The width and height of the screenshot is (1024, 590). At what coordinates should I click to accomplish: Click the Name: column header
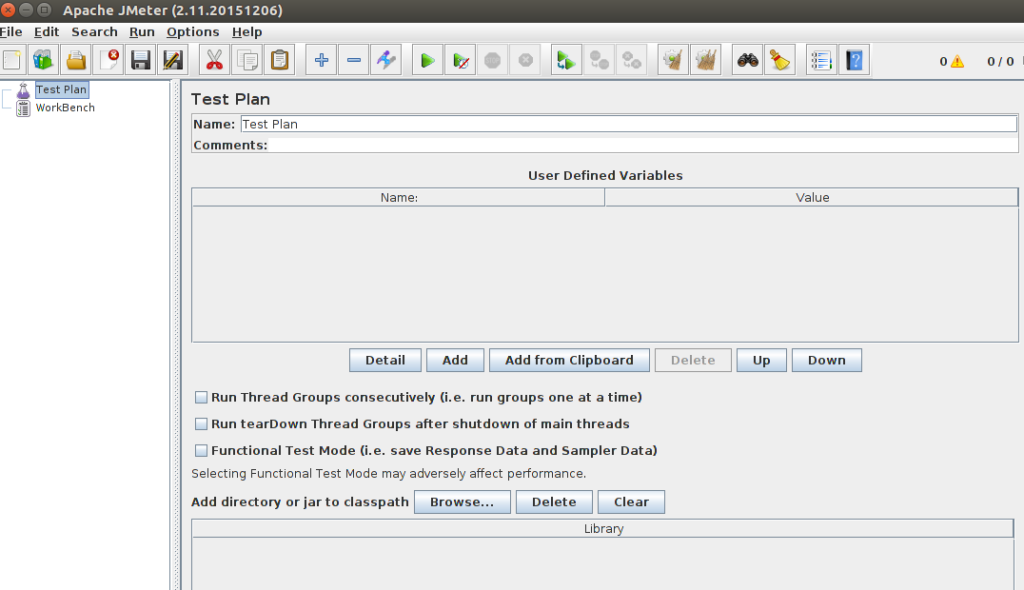pos(398,197)
